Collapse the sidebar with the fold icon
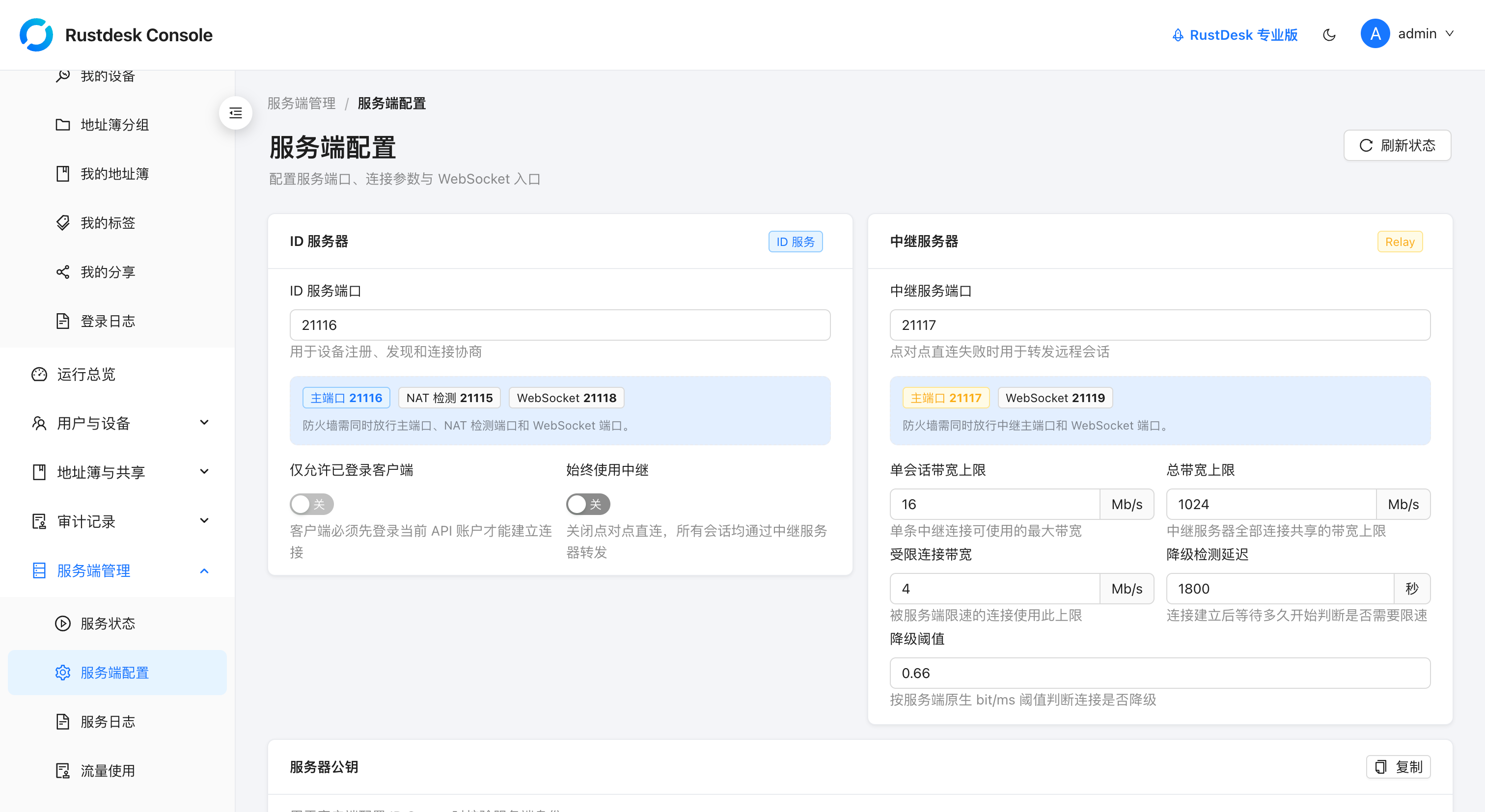 (x=235, y=113)
